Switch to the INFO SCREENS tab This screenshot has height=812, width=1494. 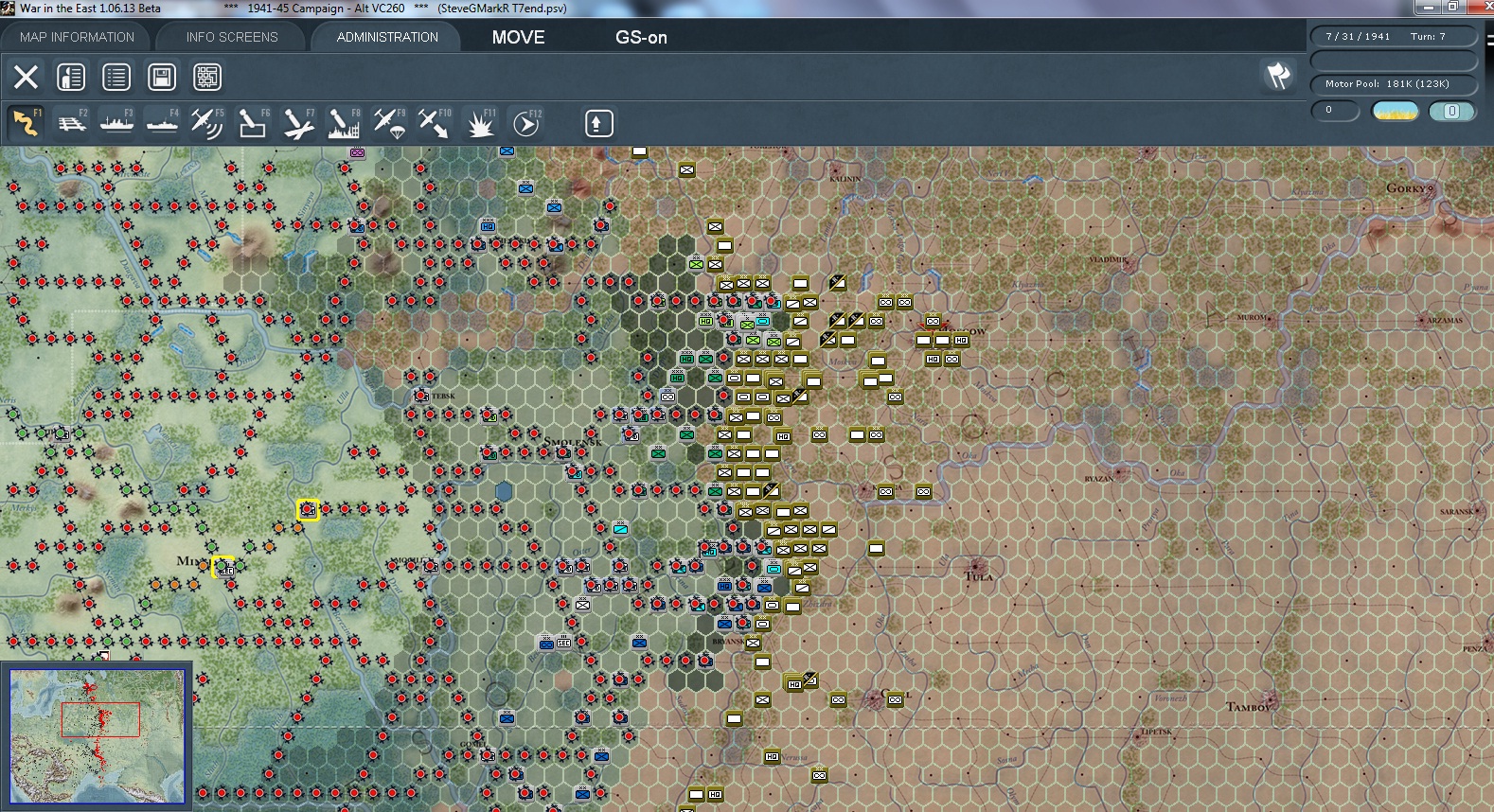pyautogui.click(x=232, y=37)
